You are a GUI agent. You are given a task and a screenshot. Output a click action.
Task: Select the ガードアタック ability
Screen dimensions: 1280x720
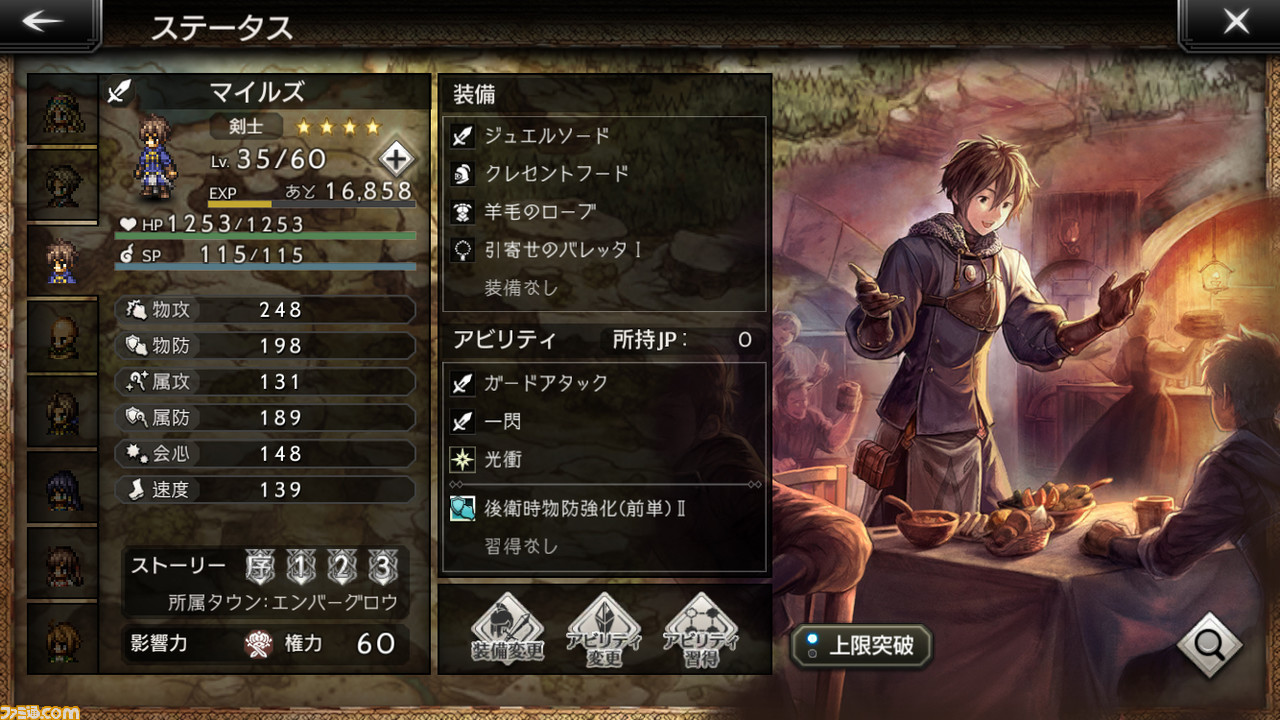[x=604, y=382]
